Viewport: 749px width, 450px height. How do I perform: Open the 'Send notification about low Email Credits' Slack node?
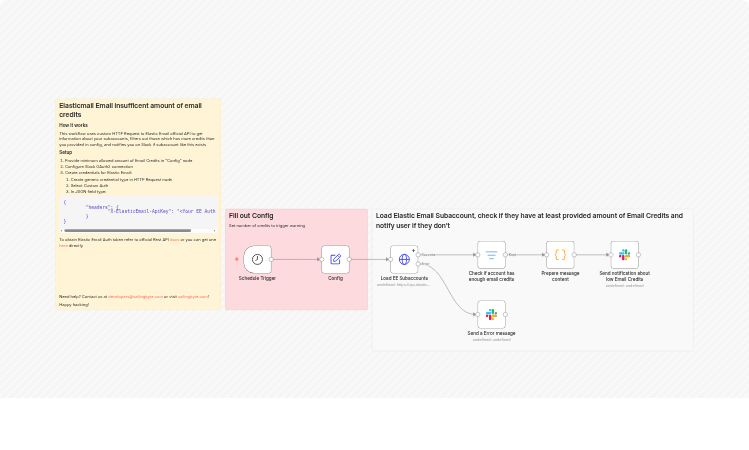624,255
